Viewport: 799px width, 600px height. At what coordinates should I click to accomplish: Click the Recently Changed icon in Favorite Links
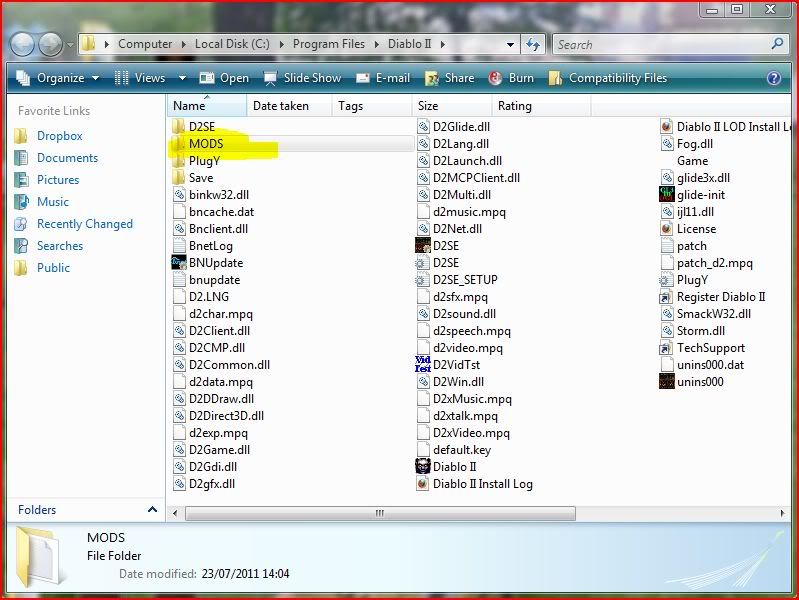tap(21, 224)
